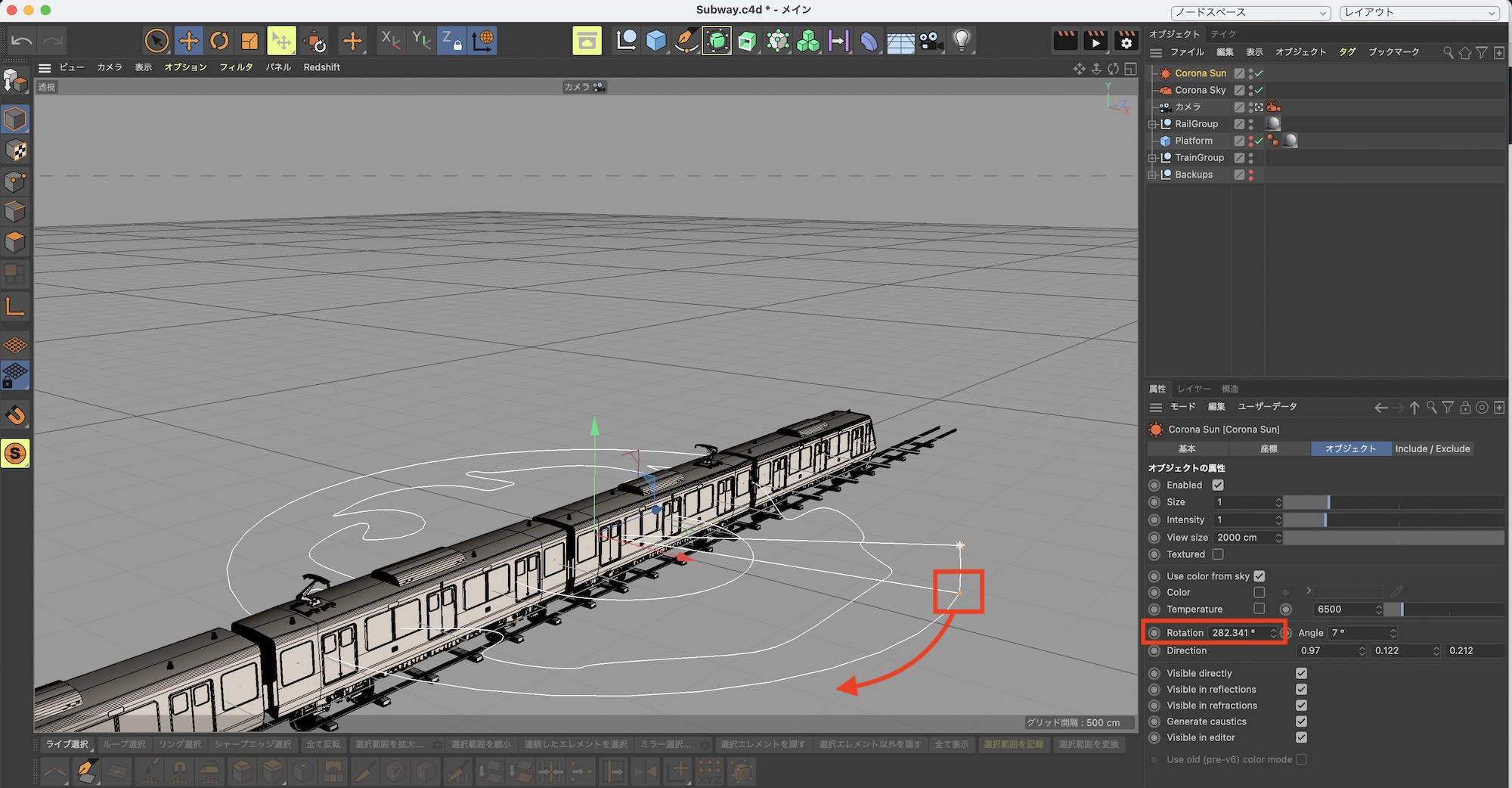Click the Intensity slider bar
Viewport: 1512px width, 788px height.
click(1393, 520)
